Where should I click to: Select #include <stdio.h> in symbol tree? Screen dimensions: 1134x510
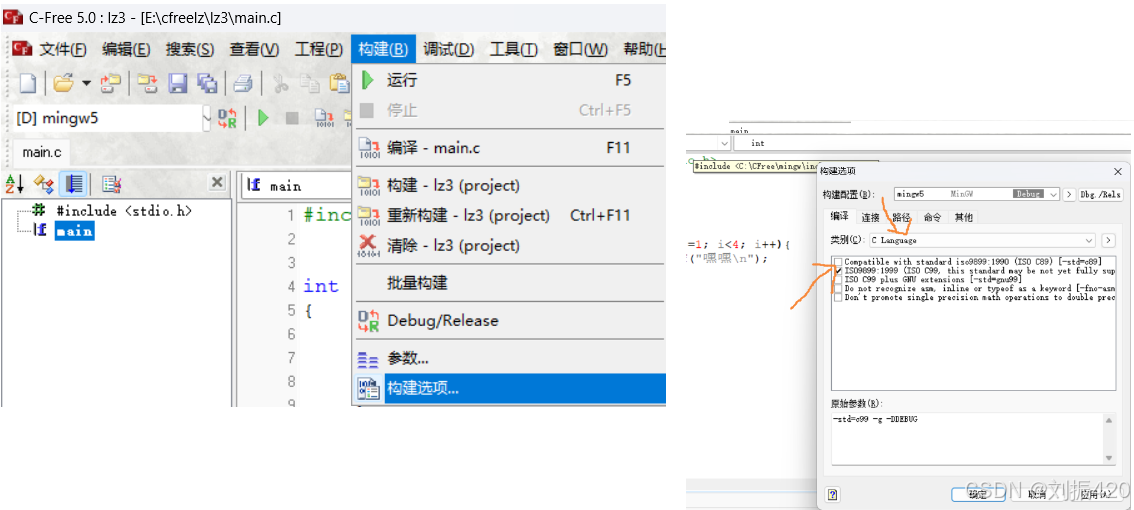point(124,211)
